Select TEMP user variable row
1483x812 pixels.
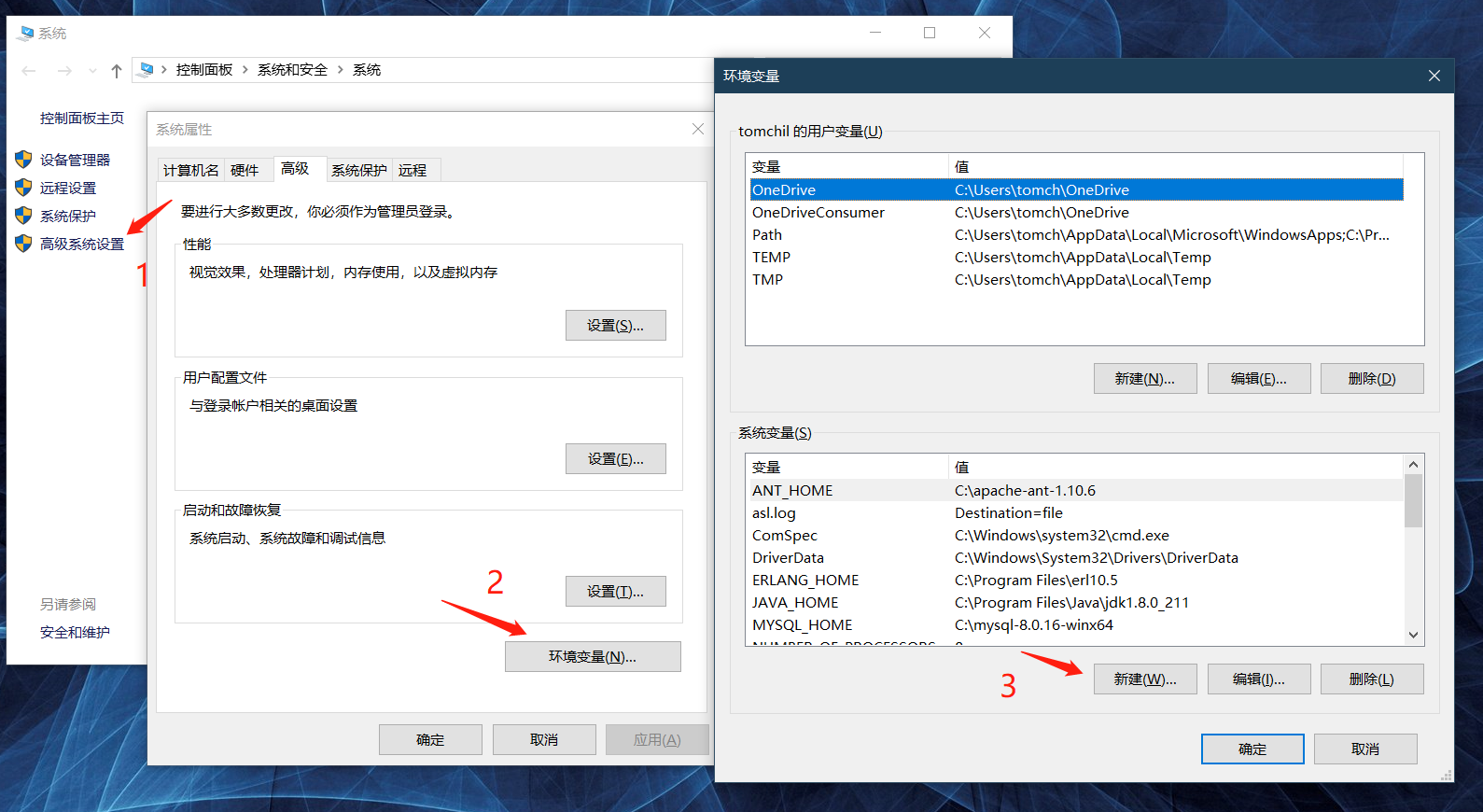point(1077,258)
